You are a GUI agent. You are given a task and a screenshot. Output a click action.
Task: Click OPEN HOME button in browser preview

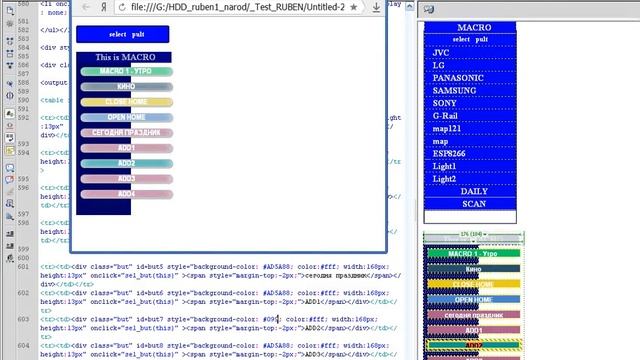click(x=127, y=118)
